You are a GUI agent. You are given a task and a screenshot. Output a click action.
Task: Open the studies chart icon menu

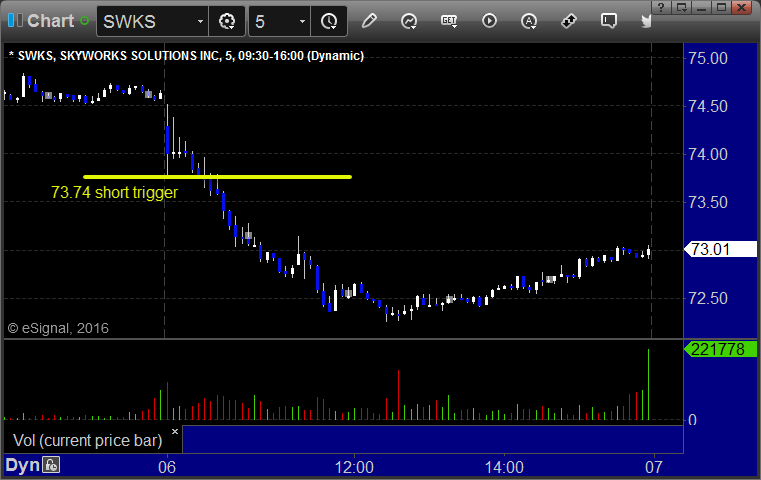tap(409, 21)
